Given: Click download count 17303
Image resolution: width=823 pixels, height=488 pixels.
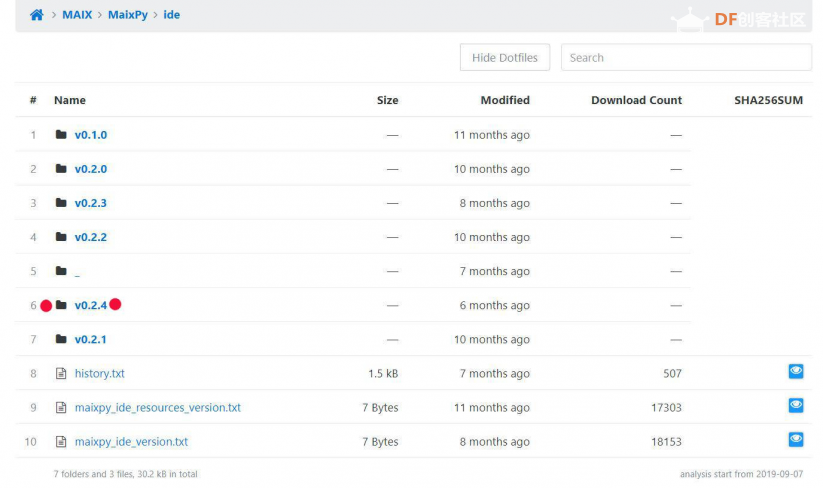Looking at the screenshot, I should point(667,408).
